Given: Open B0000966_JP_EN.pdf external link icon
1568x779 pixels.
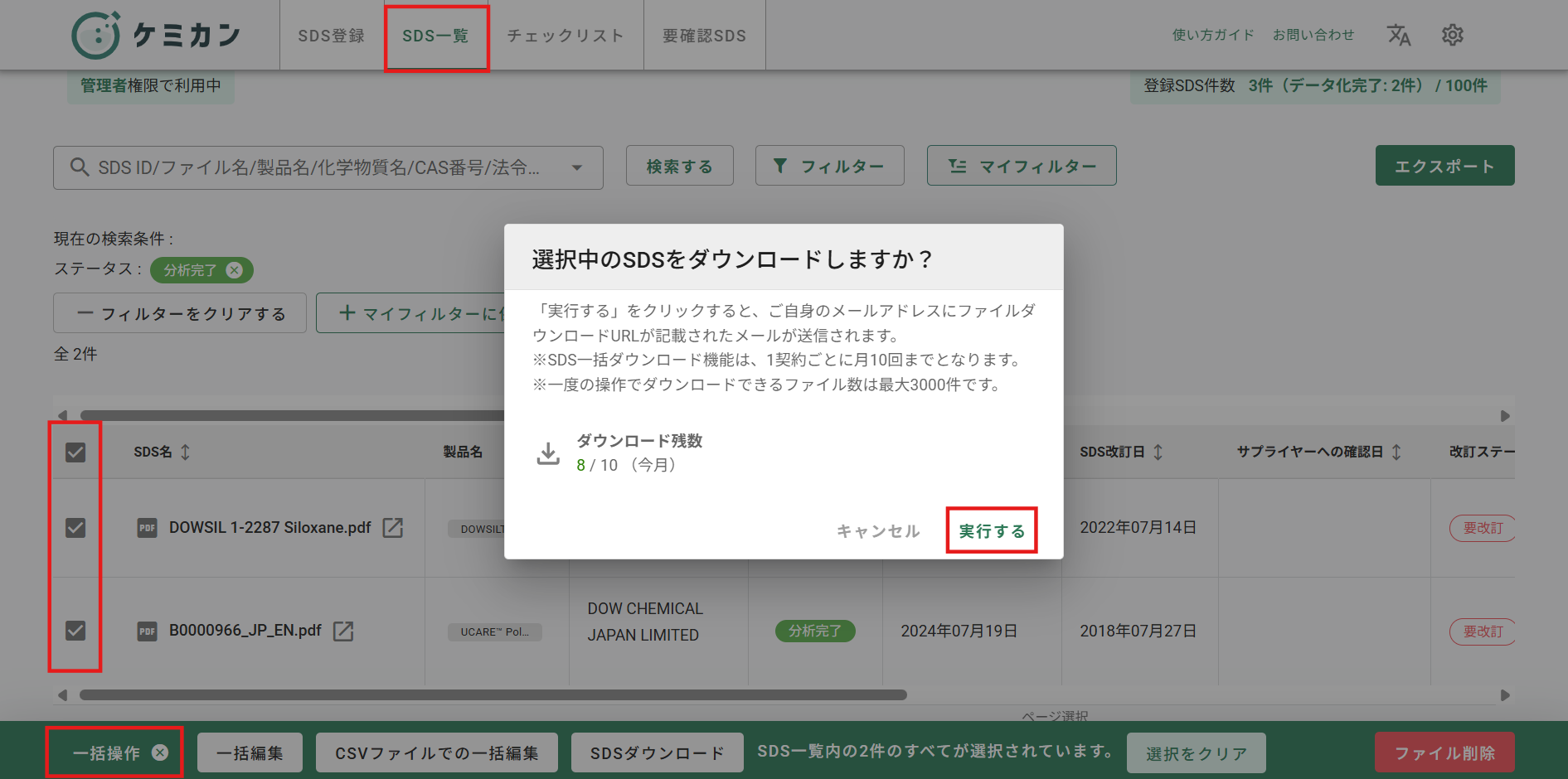Looking at the screenshot, I should click(343, 631).
